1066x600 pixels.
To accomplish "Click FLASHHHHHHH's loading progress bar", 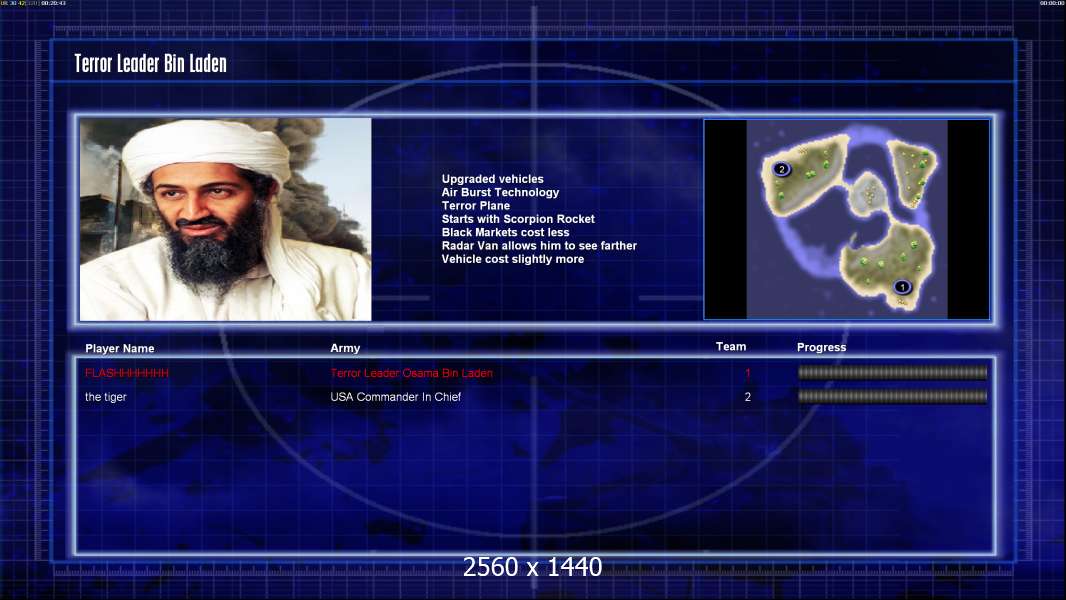I will (x=893, y=372).
